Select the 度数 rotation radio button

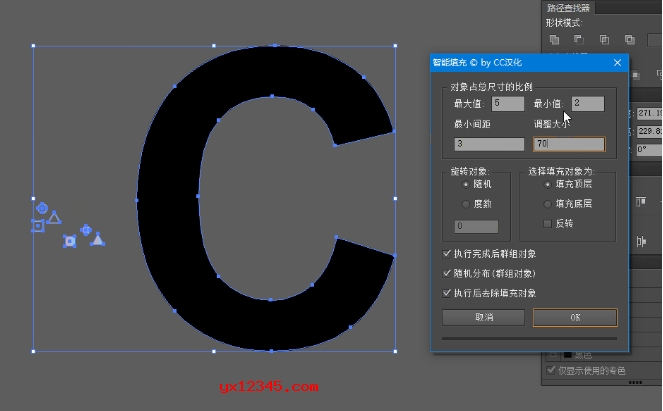point(465,204)
